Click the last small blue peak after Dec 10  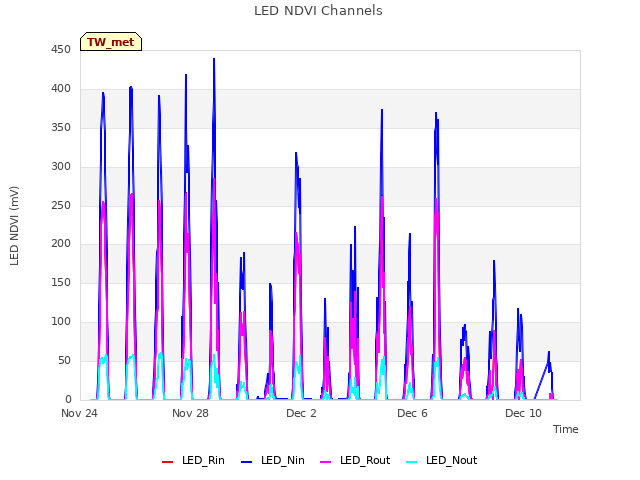[x=549, y=352]
